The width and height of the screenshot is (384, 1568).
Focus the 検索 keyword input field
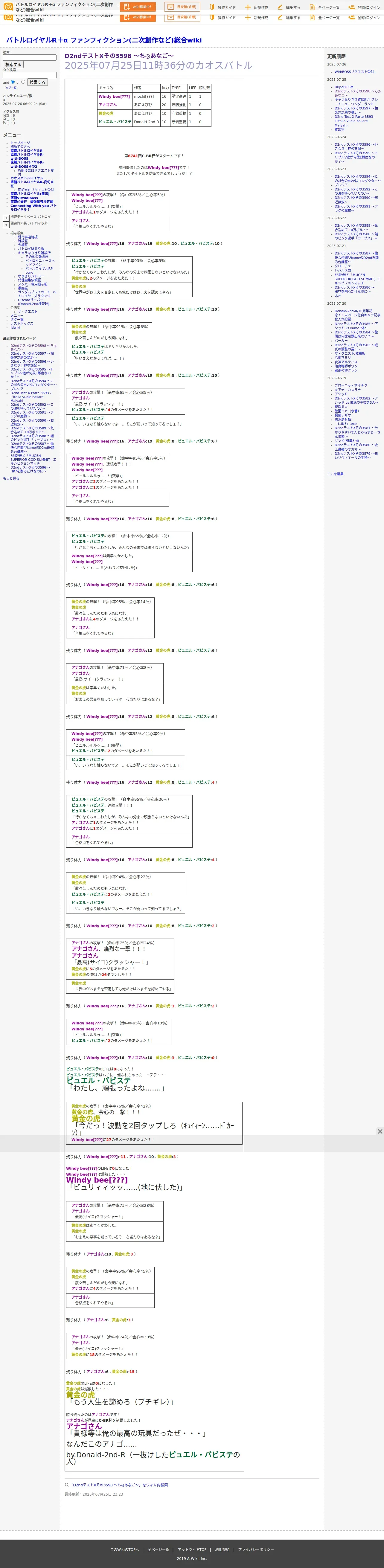click(x=29, y=58)
